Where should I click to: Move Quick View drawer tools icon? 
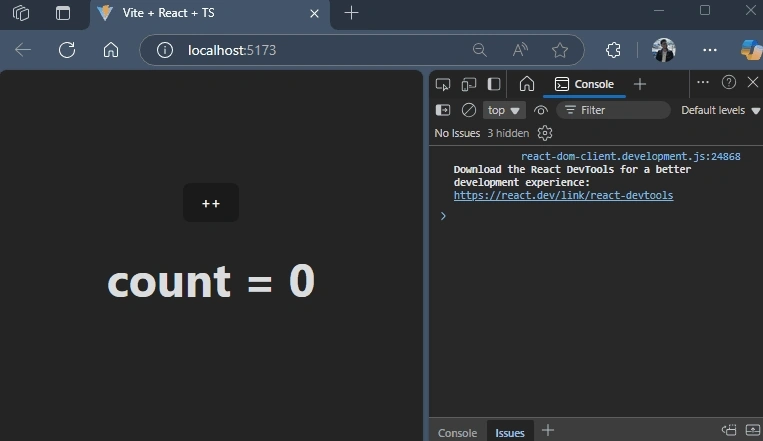(x=729, y=430)
